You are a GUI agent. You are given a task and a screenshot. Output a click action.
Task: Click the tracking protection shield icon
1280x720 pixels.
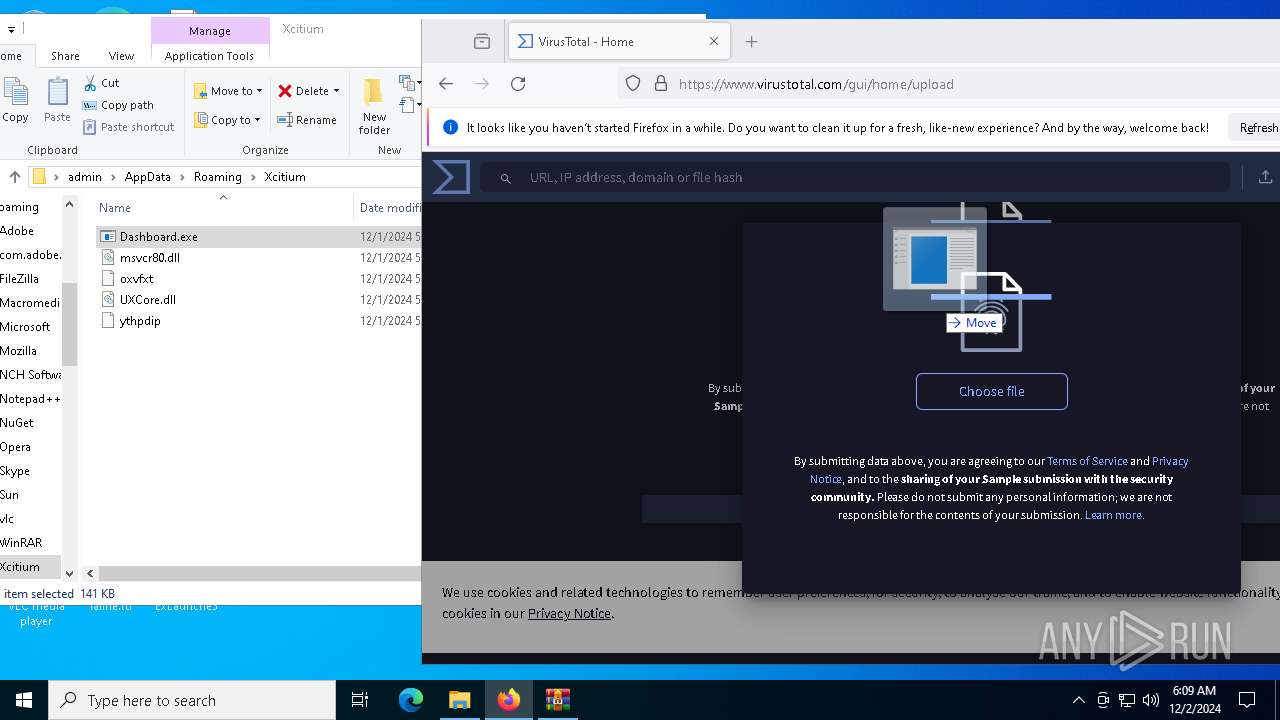(x=633, y=84)
